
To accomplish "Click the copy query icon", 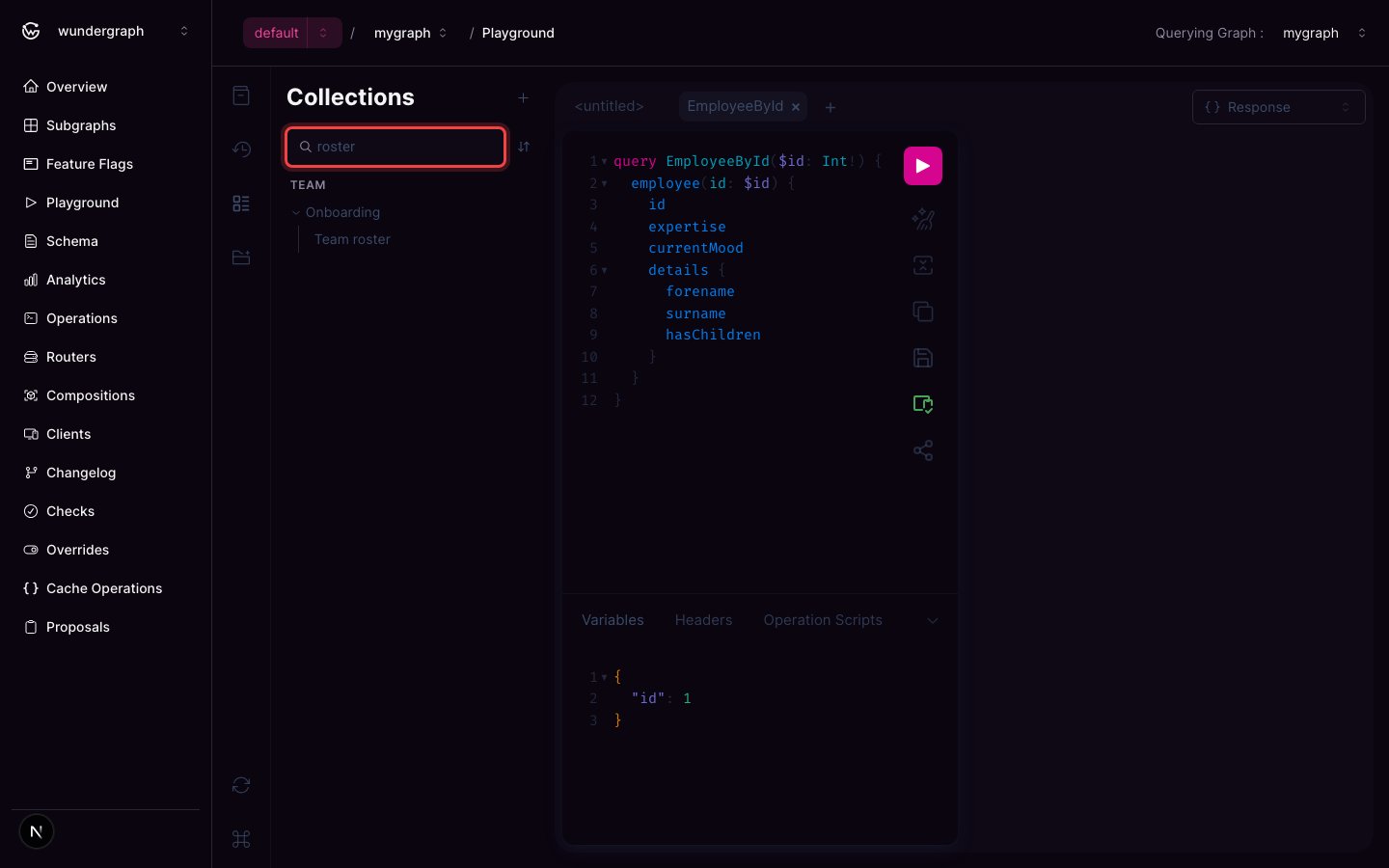I will [922, 312].
